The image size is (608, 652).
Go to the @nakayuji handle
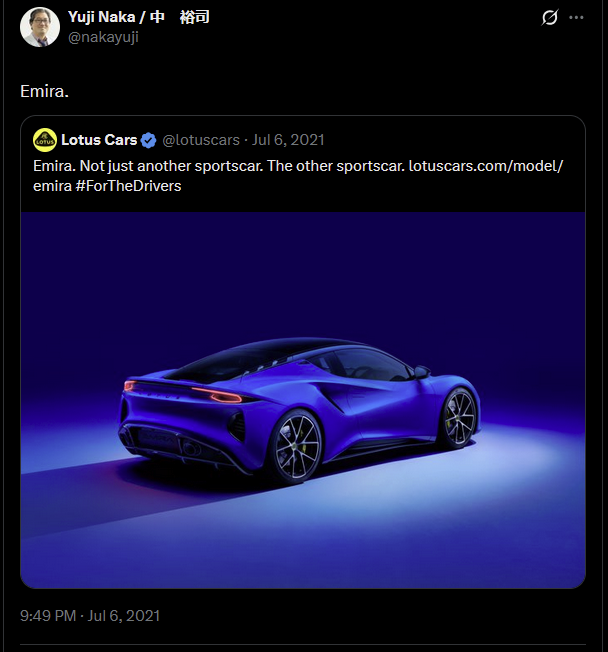pyautogui.click(x=103, y=37)
